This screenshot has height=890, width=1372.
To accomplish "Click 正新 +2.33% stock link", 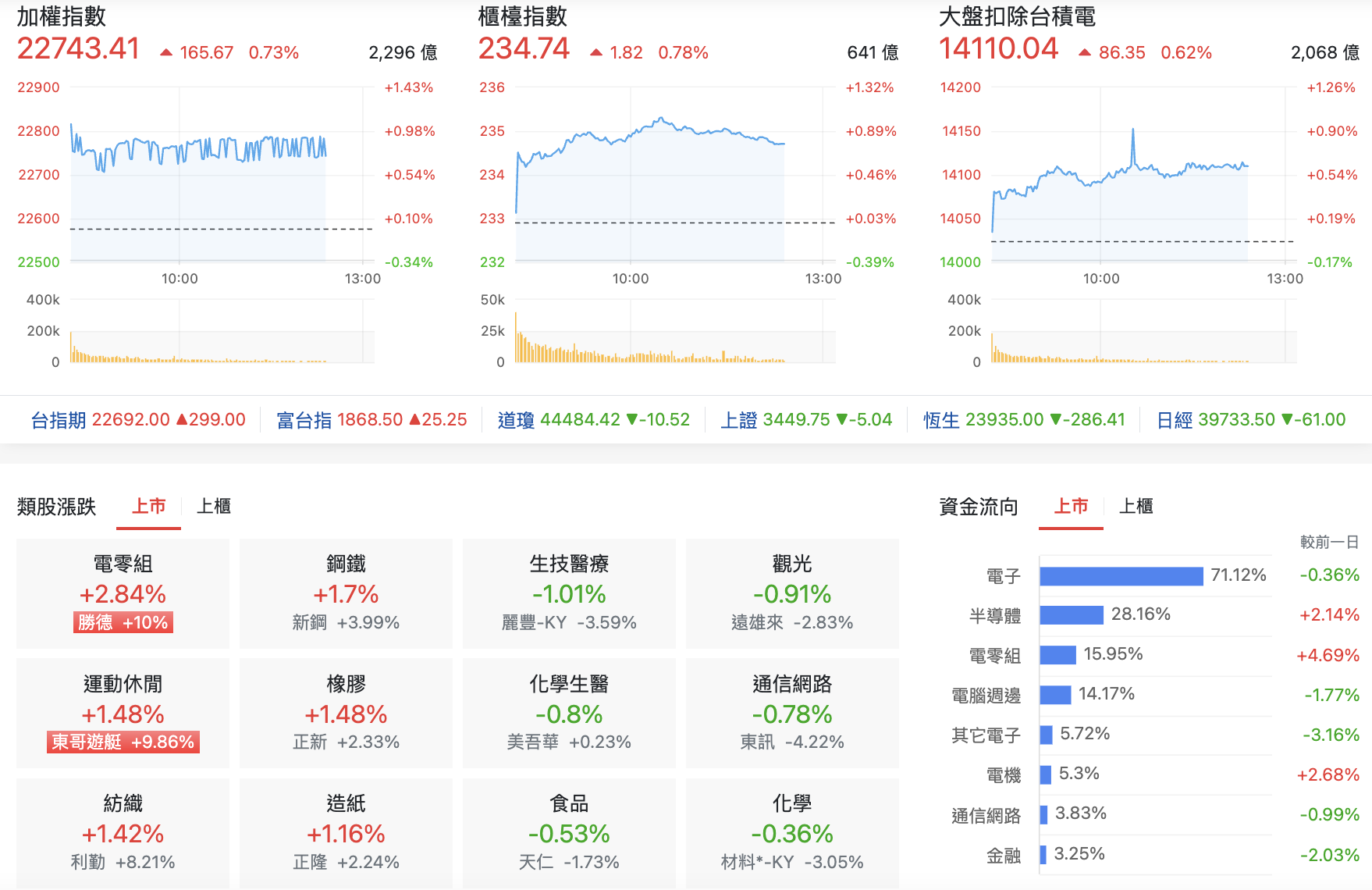I will point(346,742).
